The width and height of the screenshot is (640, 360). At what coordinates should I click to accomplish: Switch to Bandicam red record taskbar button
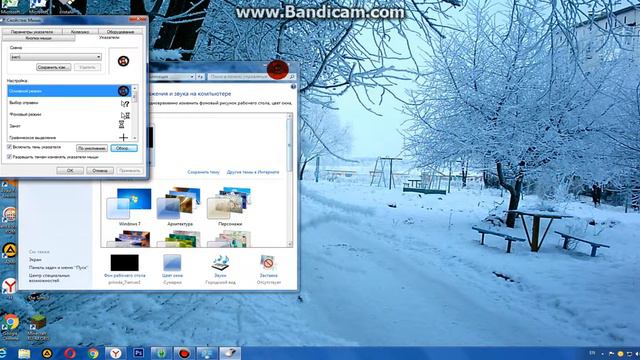click(184, 353)
